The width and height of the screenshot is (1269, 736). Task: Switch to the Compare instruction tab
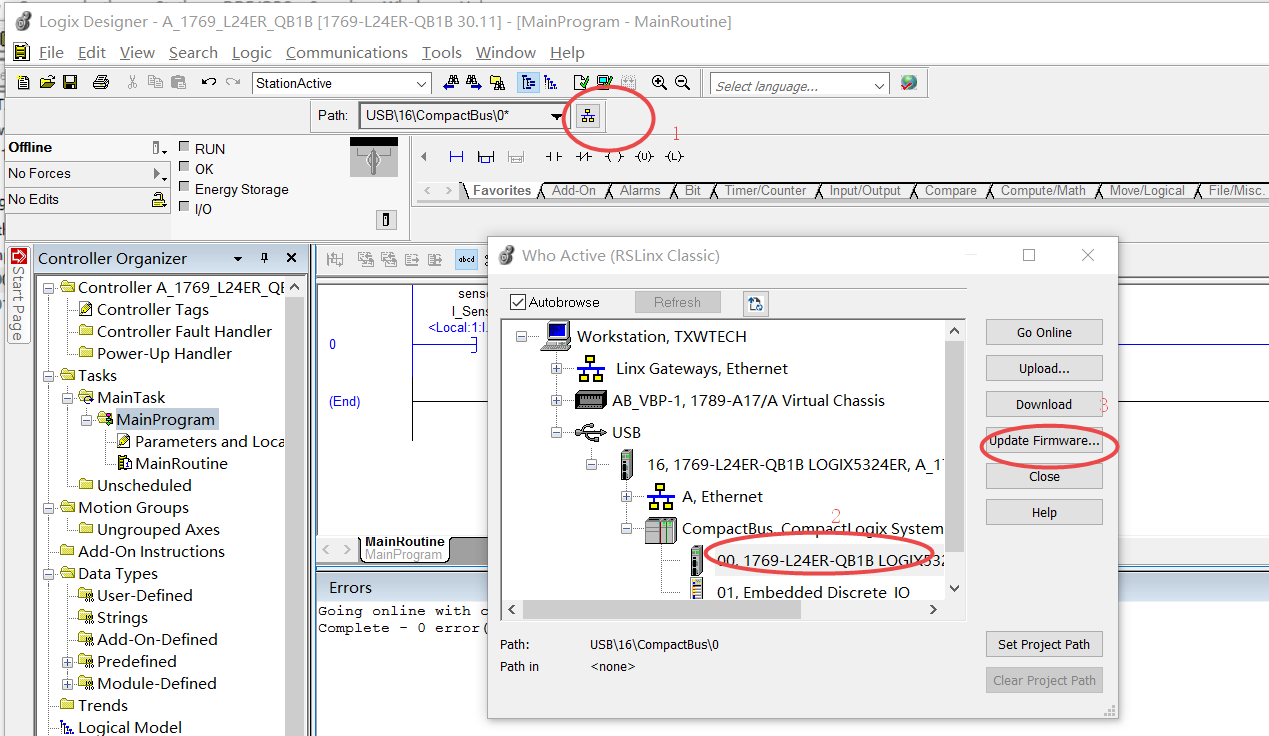tap(950, 190)
